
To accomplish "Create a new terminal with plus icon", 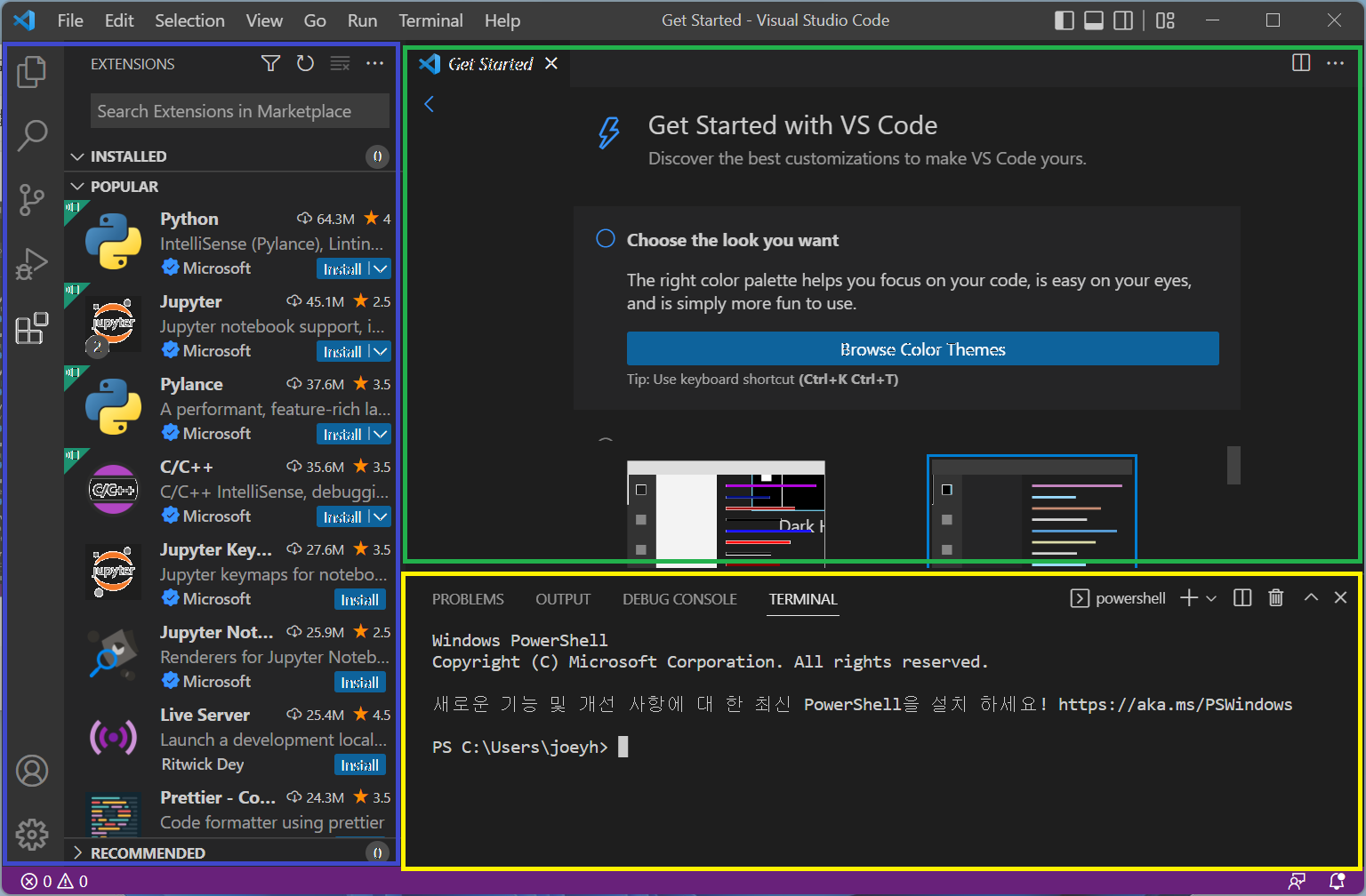I will [x=1189, y=598].
